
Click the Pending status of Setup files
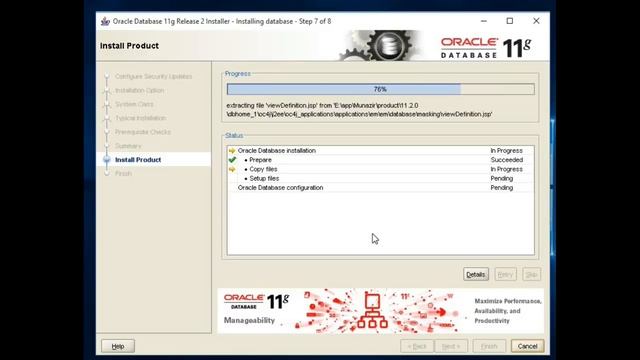click(x=502, y=178)
